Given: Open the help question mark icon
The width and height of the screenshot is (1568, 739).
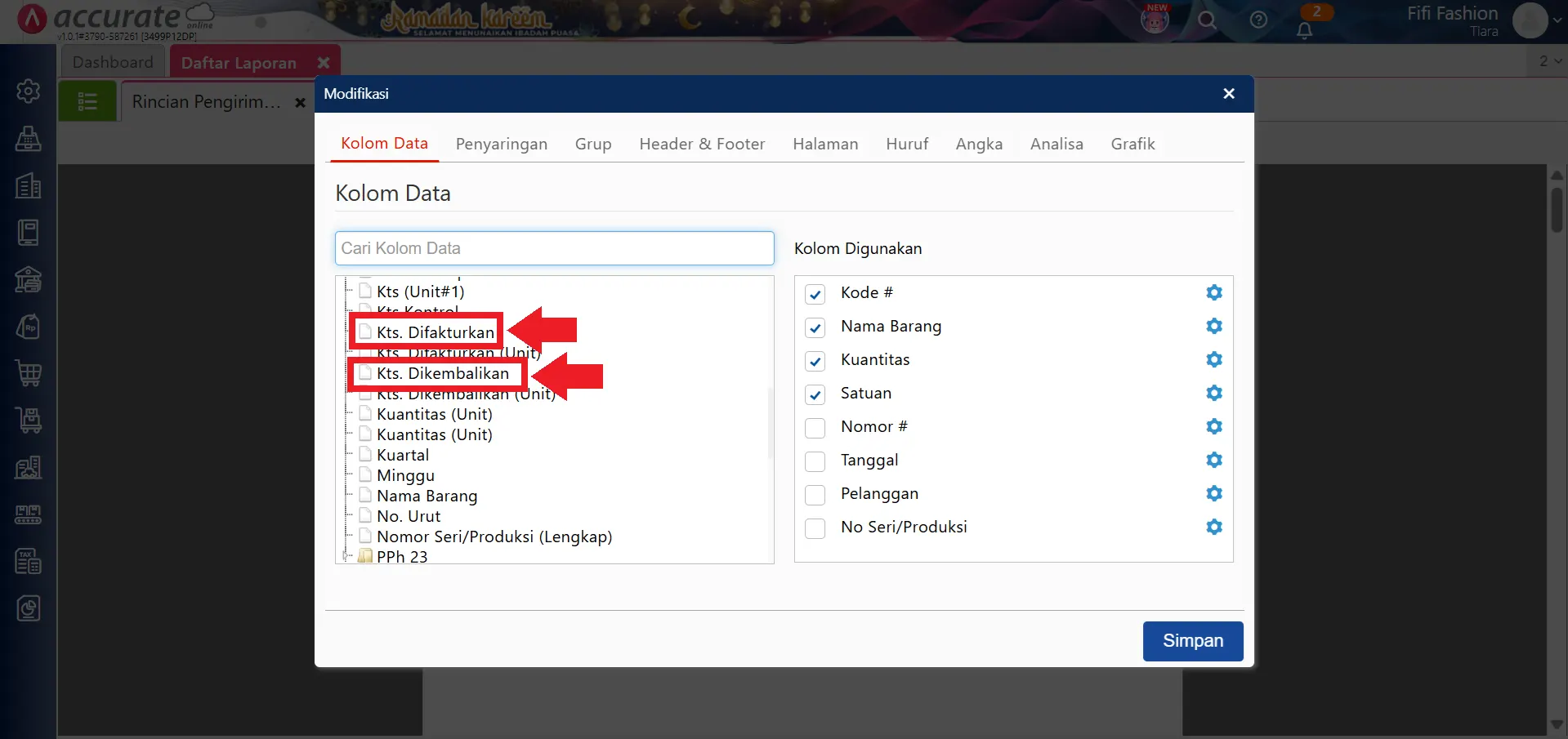Looking at the screenshot, I should coord(1258,20).
